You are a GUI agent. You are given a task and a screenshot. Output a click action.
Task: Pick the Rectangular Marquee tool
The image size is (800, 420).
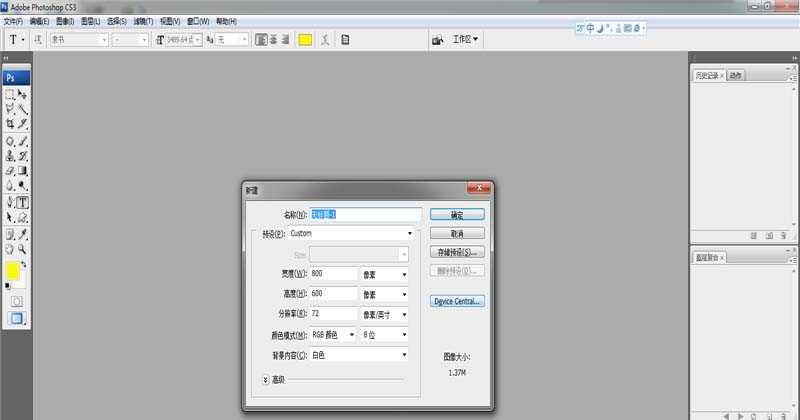tap(10, 94)
